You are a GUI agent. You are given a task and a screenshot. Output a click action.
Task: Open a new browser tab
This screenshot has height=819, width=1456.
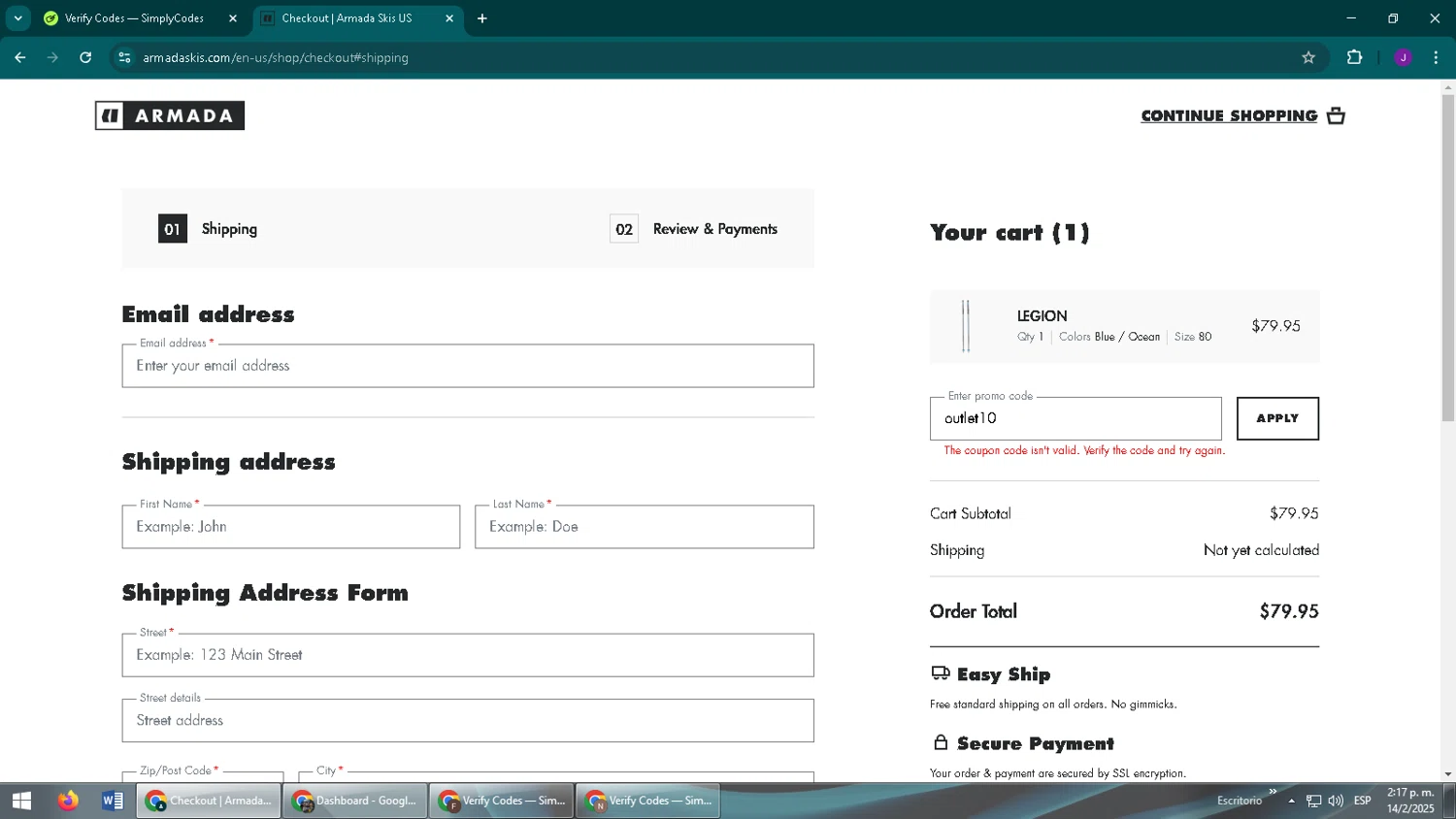[482, 18]
